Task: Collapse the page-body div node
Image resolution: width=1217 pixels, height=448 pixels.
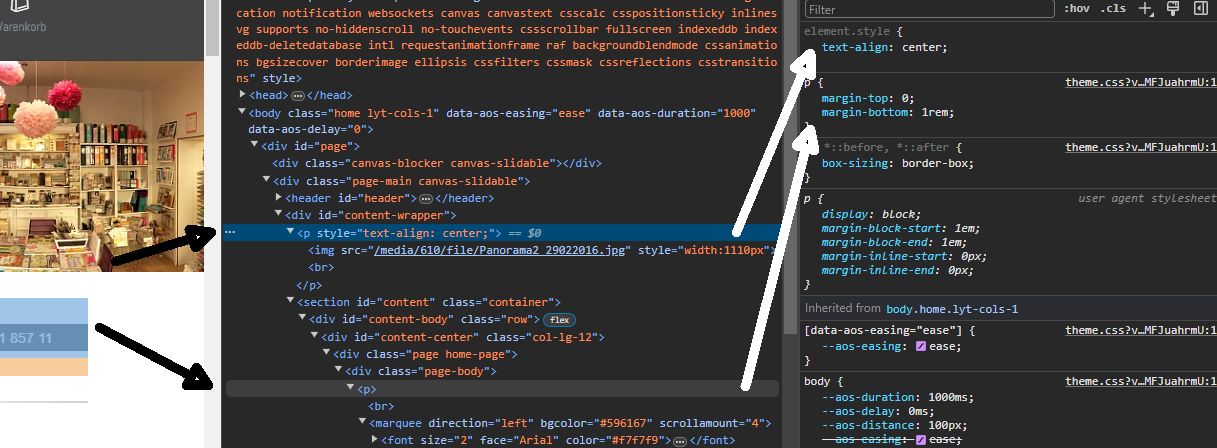Action: point(338,371)
